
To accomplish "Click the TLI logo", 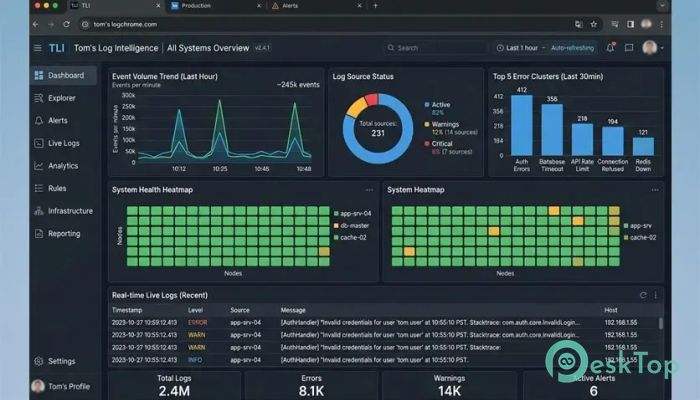I will [x=57, y=48].
